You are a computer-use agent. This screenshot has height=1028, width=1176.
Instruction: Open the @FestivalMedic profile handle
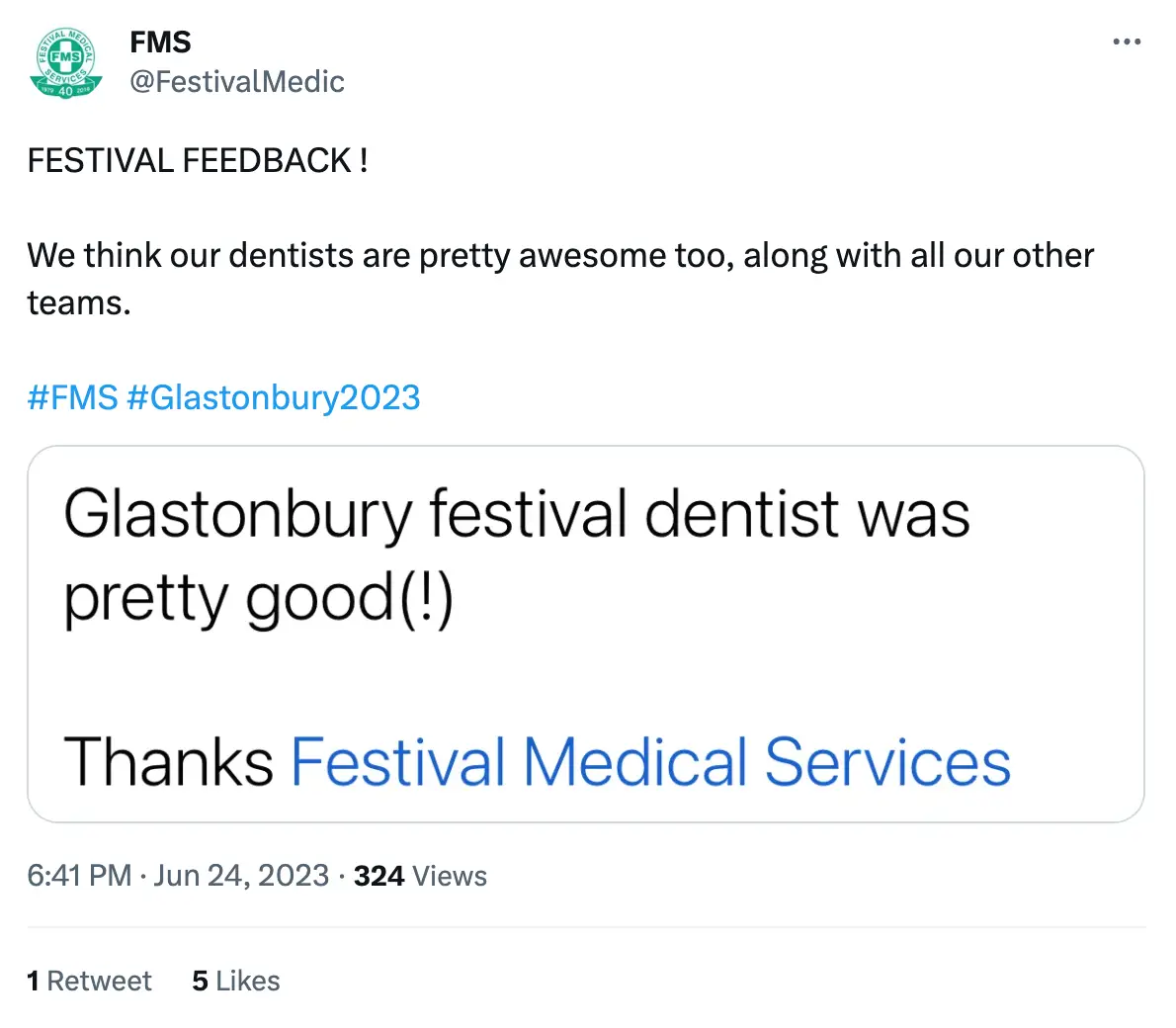pos(237,81)
